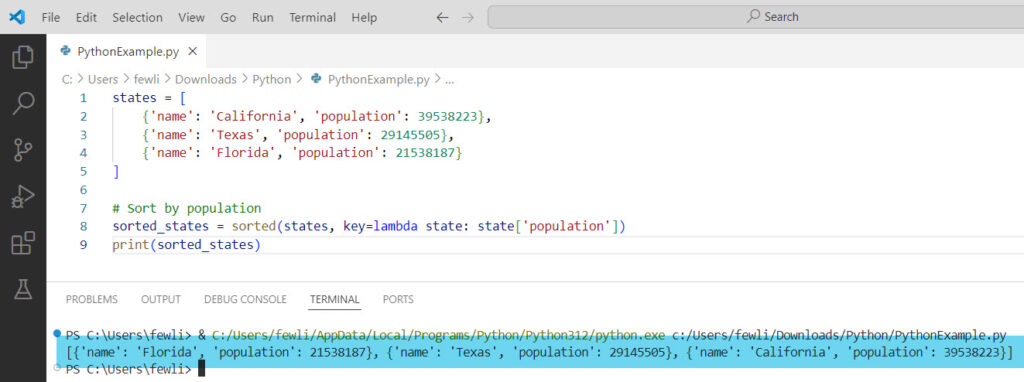Switch to the DEBUG CONSOLE tab
Viewport: 1024px width, 382px height.
(x=246, y=299)
